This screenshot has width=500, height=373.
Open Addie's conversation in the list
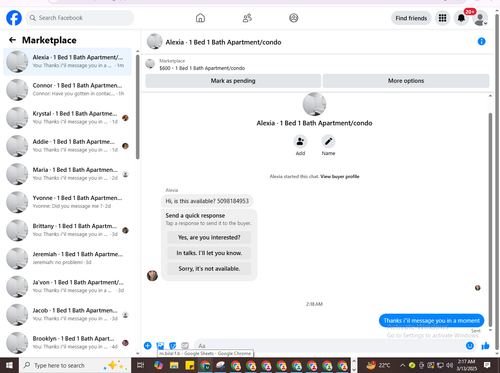pyautogui.click(x=68, y=146)
